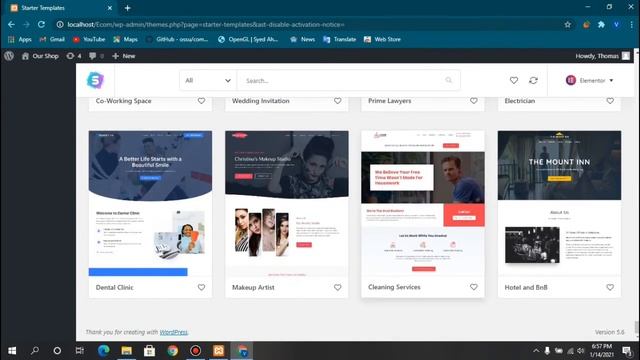
Task: Select the Starter Templates browser tab
Action: coord(61,8)
